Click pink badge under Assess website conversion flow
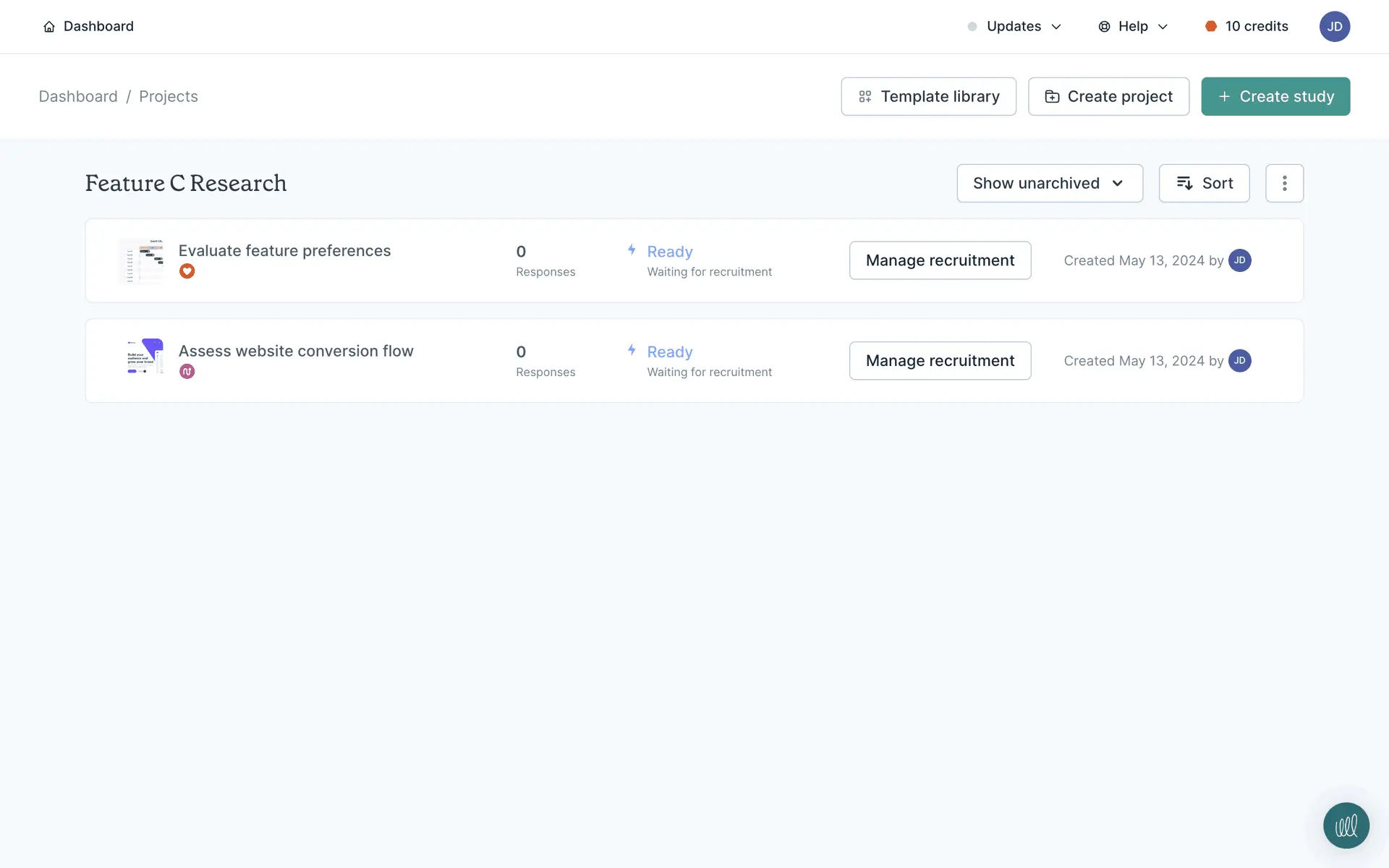This screenshot has height=868, width=1389. pyautogui.click(x=187, y=372)
